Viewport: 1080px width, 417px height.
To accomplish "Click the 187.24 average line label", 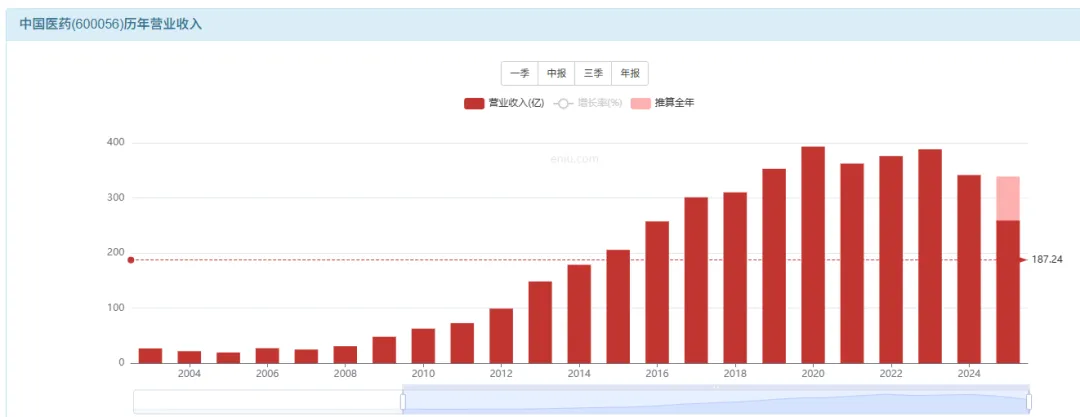I will pos(1046,260).
